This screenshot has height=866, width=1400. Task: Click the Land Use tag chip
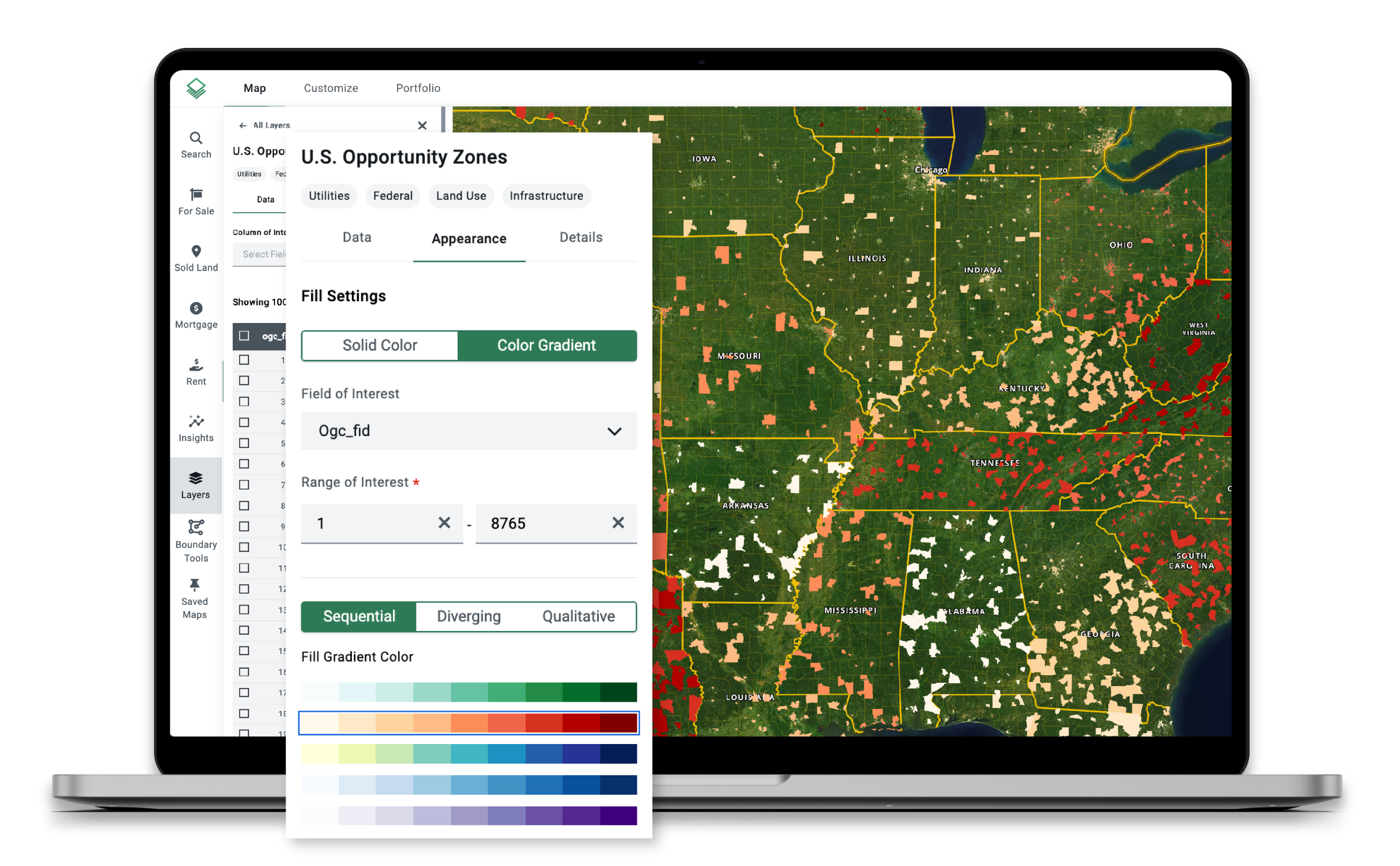point(461,196)
